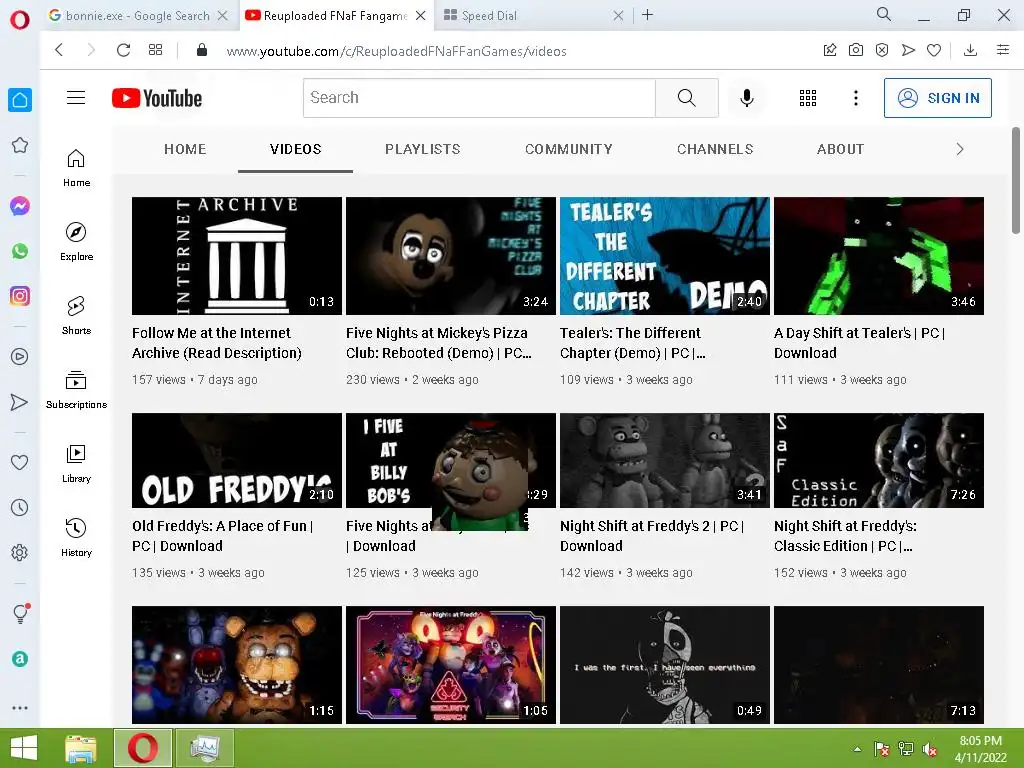Screen dimensions: 1024x768
Task: Open Follow Me at the Internet Archive video
Action: tap(216, 343)
